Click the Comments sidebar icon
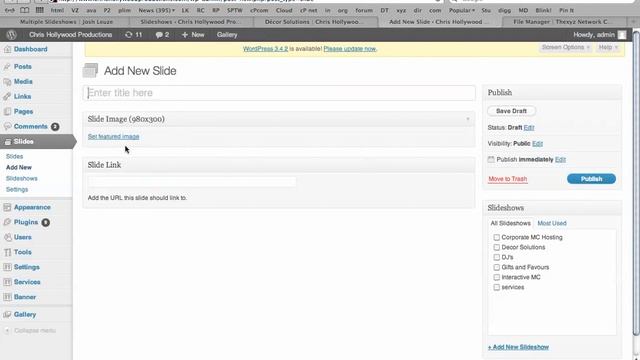 pyautogui.click(x=7, y=127)
